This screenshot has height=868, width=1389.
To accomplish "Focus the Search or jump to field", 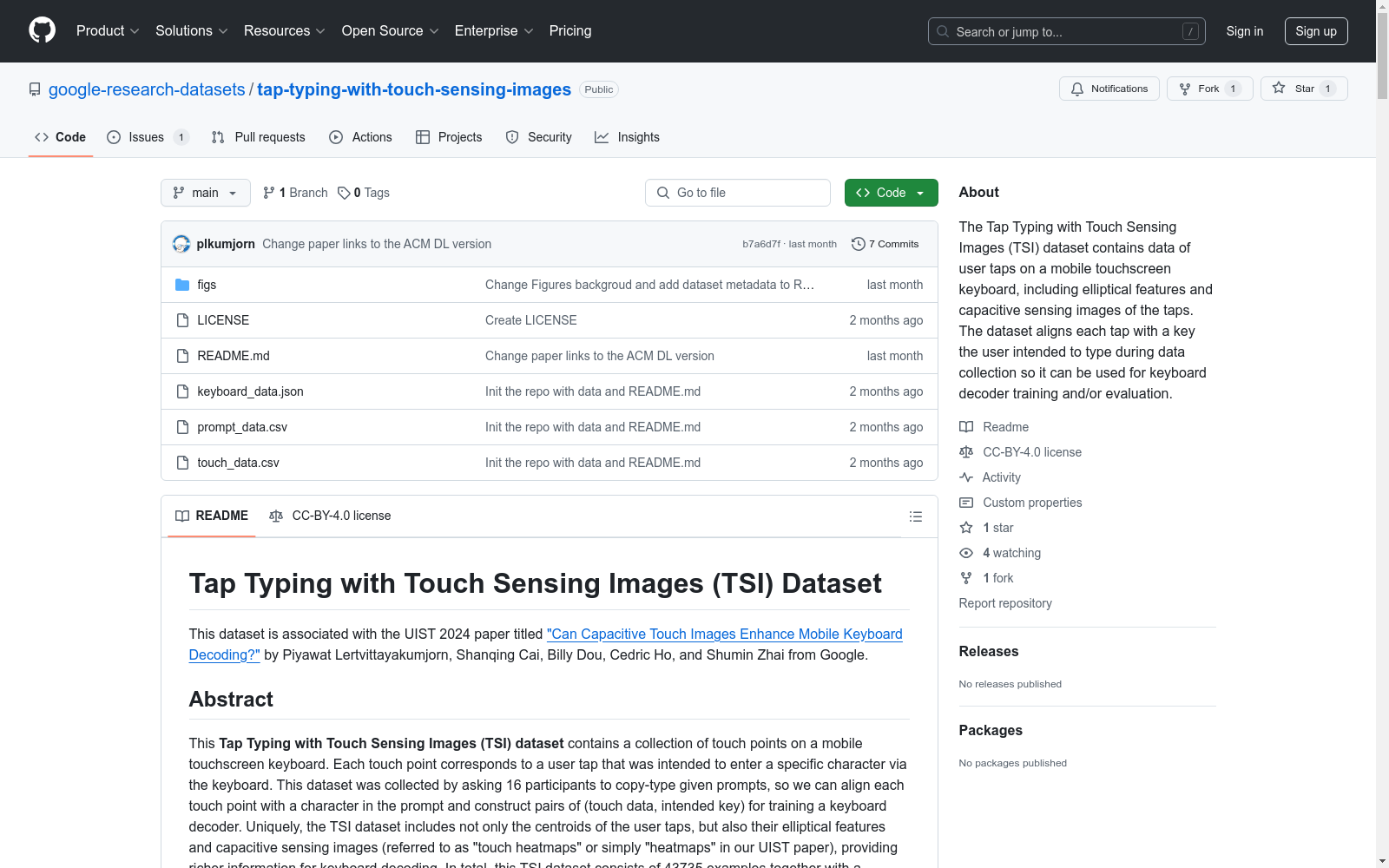I will pos(1067,31).
